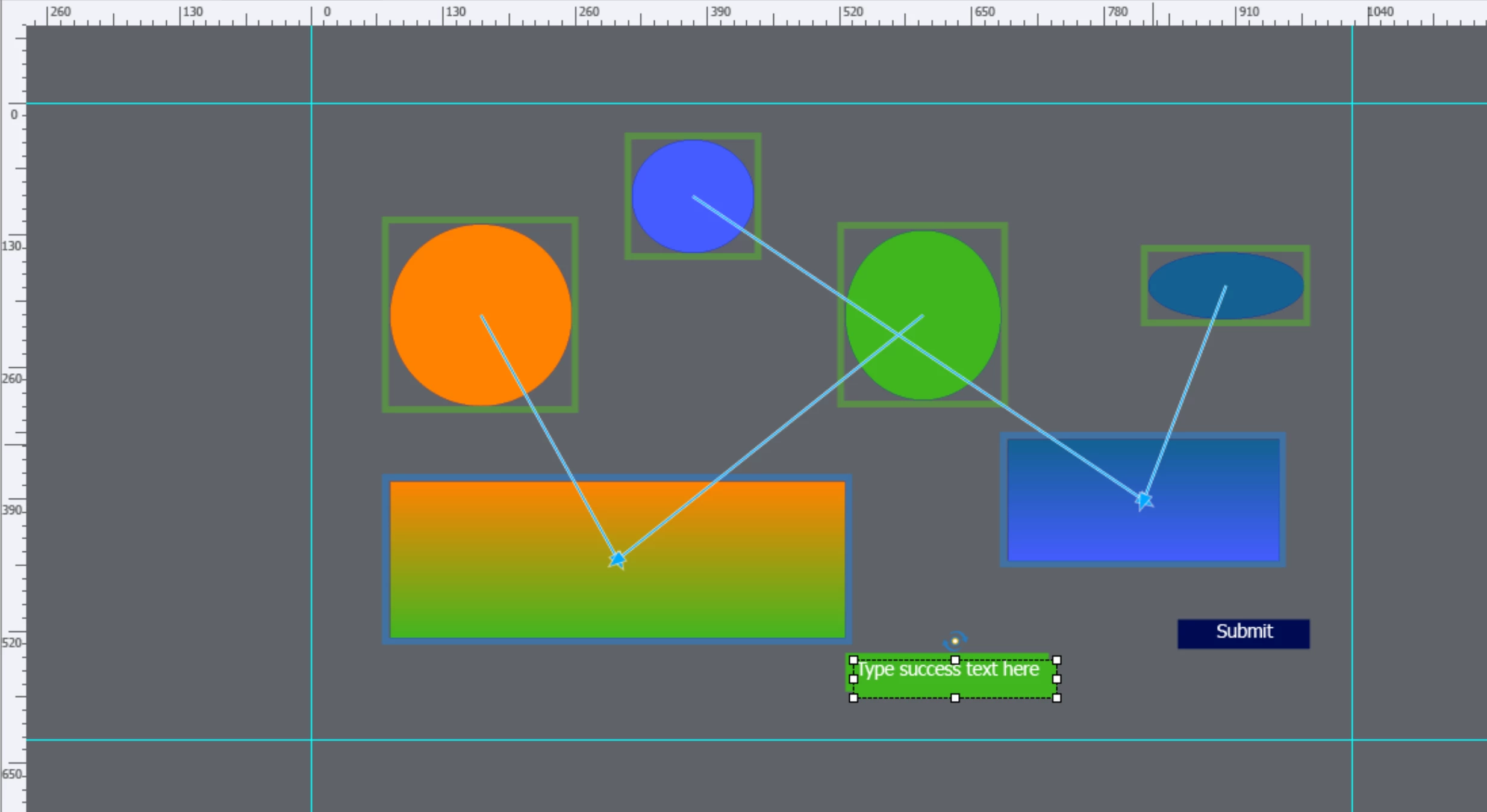Click right-middle resize handle of success caption
This screenshot has height=812, width=1487.
coord(1056,679)
